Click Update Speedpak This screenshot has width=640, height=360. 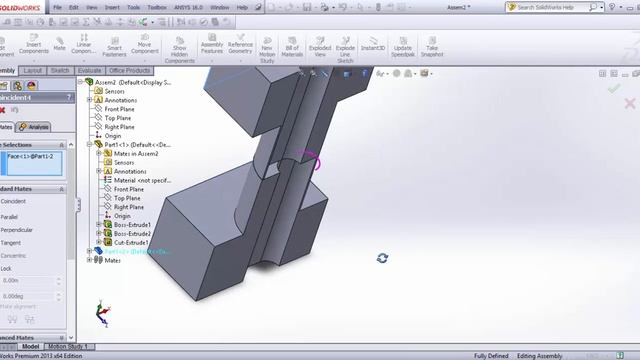pyautogui.click(x=403, y=47)
